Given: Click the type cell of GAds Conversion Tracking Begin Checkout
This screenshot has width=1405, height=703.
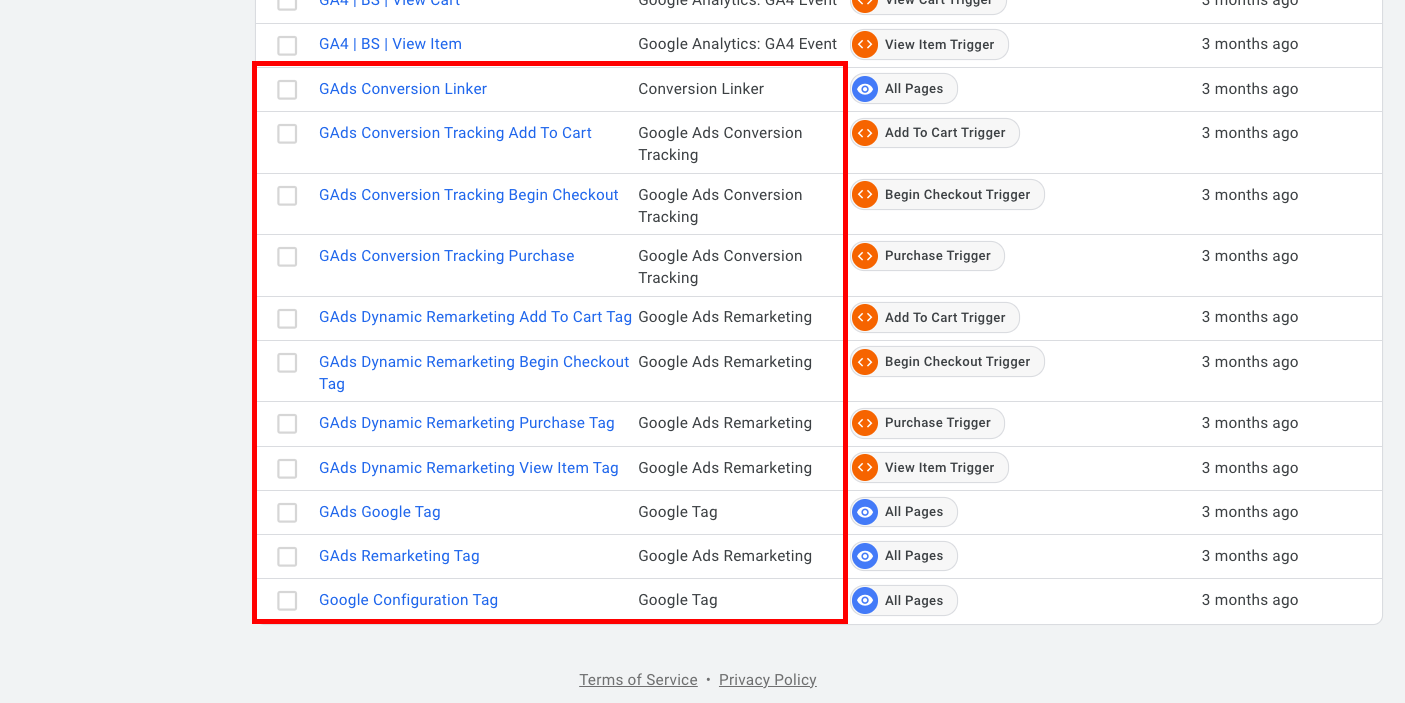Looking at the screenshot, I should pyautogui.click(x=720, y=206).
